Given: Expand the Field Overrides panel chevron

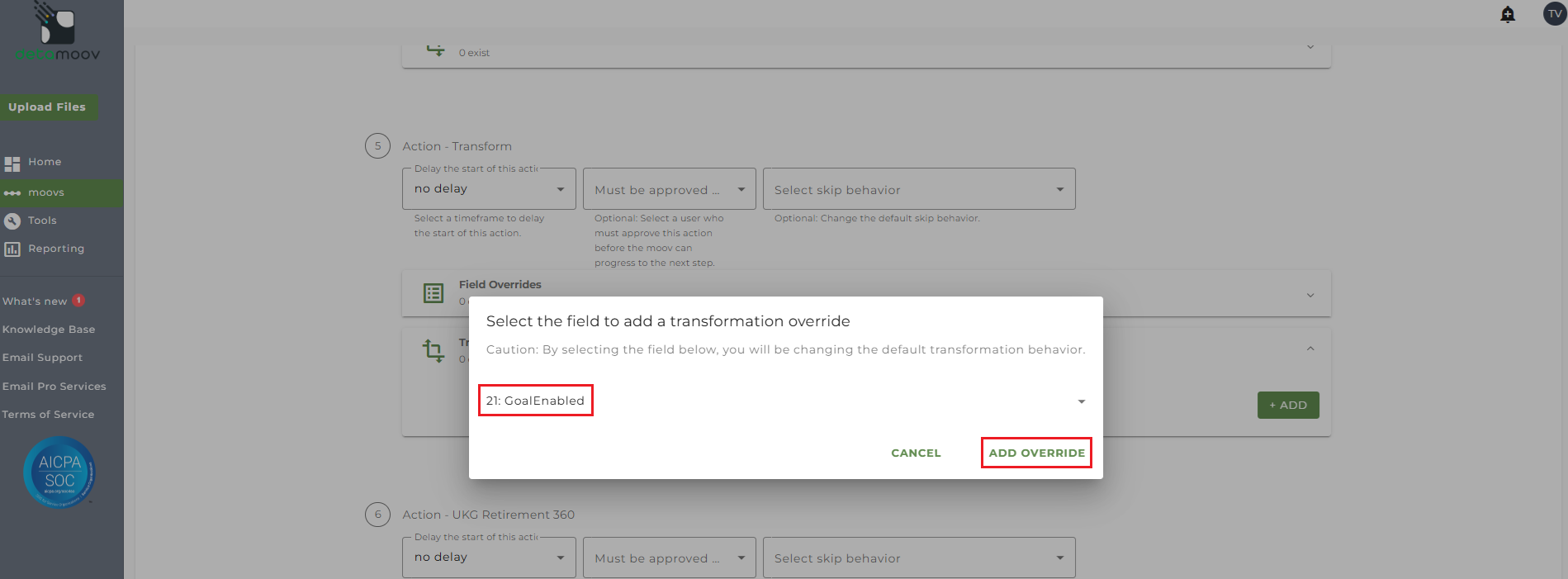Looking at the screenshot, I should click(1310, 295).
